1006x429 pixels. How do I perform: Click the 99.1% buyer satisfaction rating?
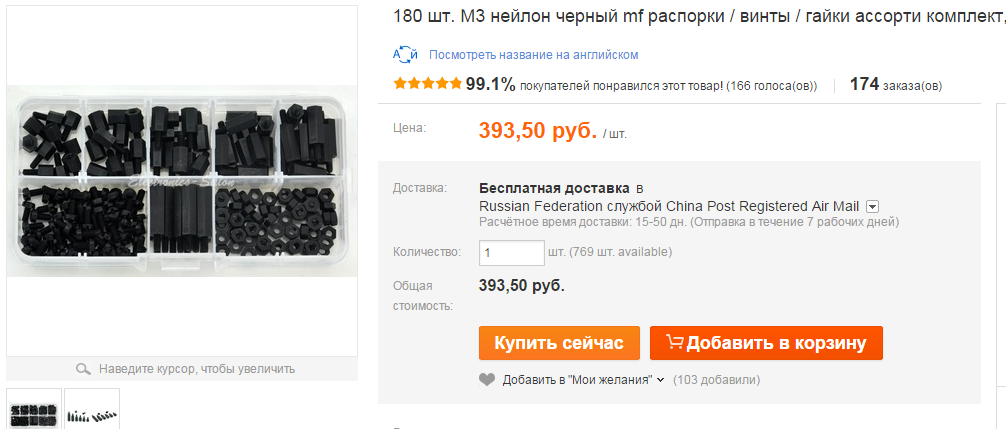pyautogui.click(x=490, y=85)
